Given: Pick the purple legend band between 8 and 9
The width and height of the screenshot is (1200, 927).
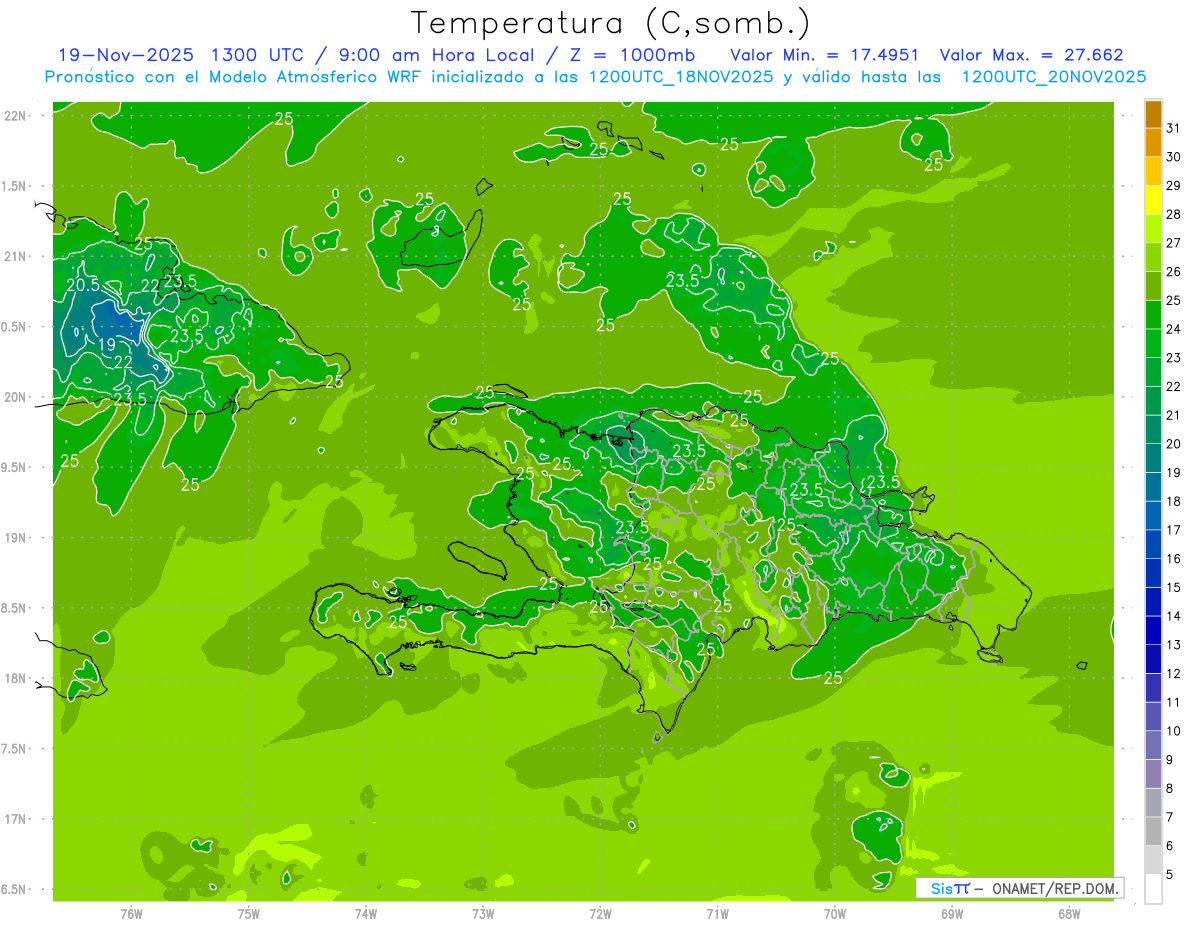Looking at the screenshot, I should (1153, 775).
